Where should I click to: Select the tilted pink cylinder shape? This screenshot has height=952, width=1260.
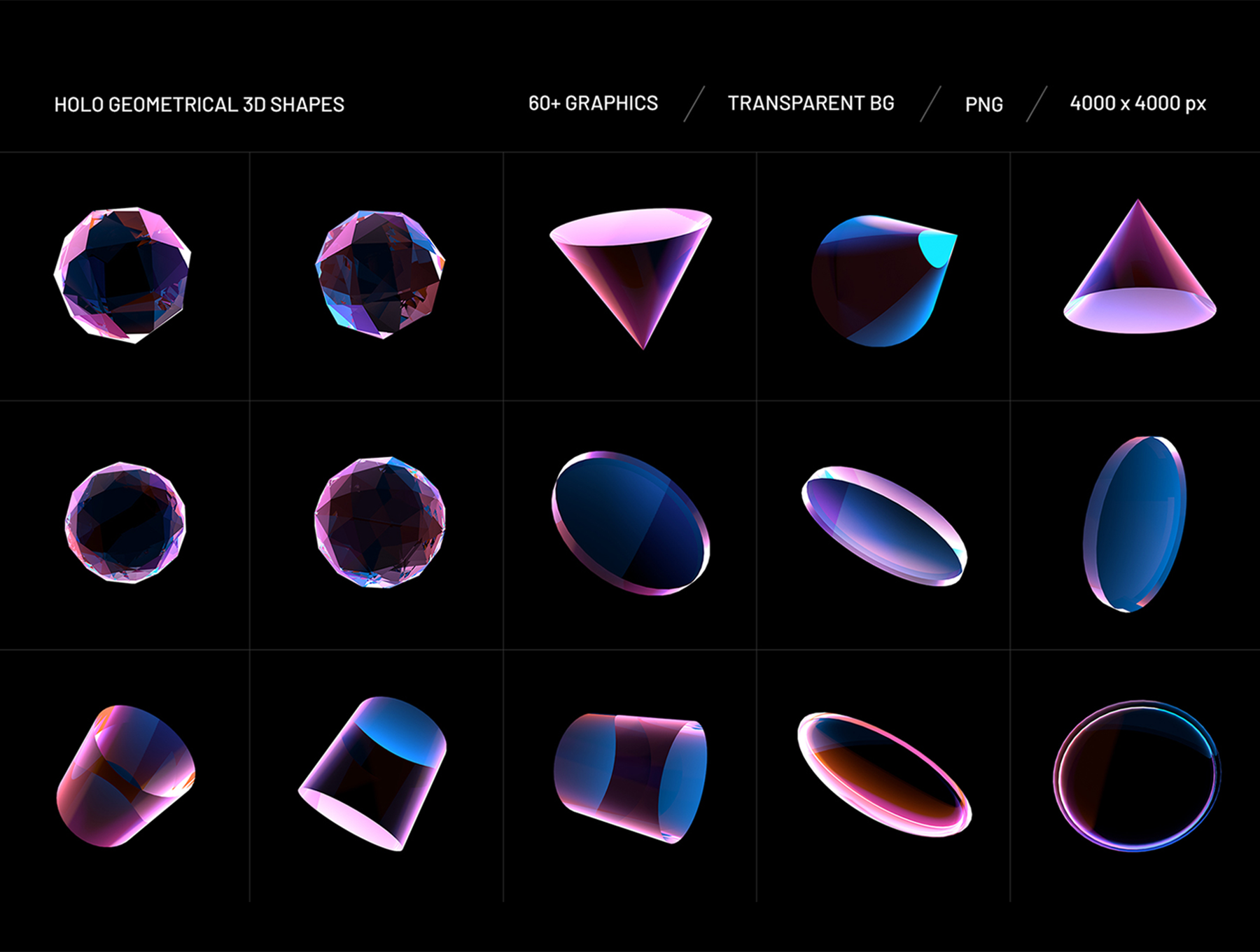pyautogui.click(x=126, y=776)
